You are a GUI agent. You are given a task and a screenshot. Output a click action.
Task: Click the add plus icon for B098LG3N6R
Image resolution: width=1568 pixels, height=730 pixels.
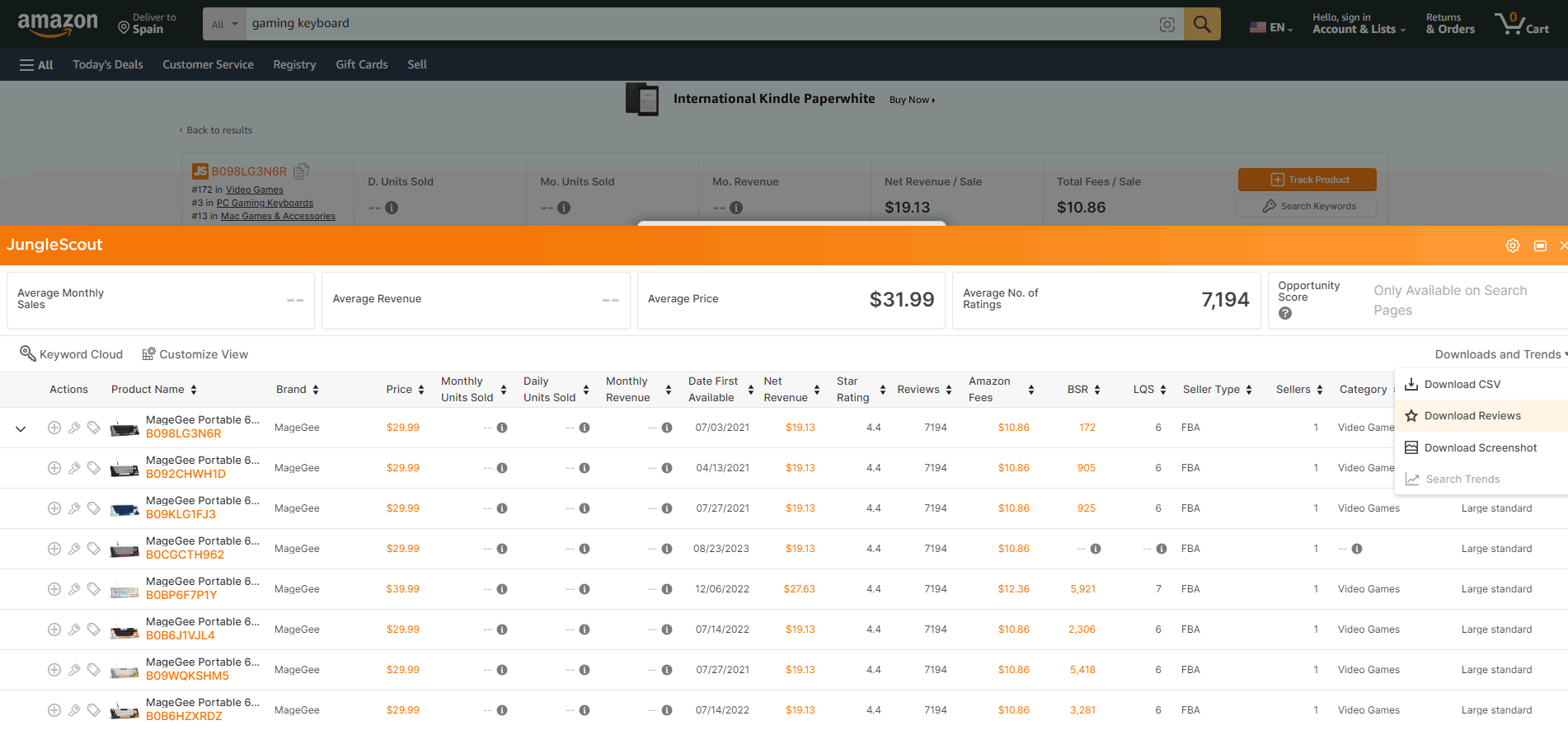coord(54,428)
